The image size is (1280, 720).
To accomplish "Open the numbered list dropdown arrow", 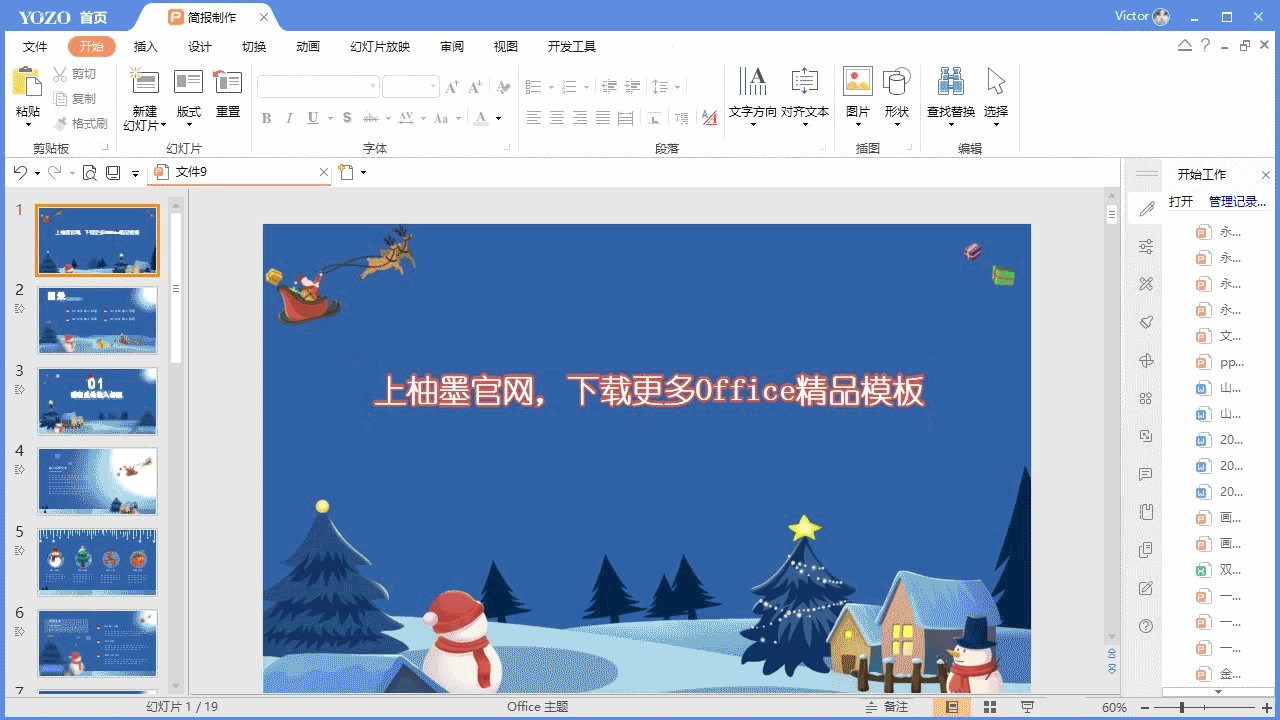I will [x=587, y=87].
